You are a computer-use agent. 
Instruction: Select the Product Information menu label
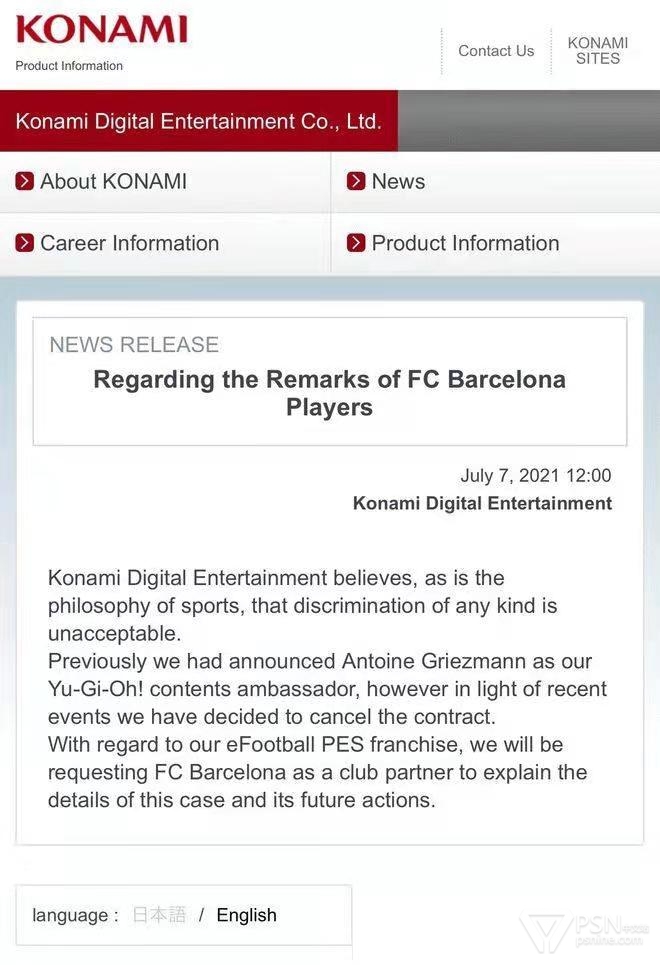(x=465, y=243)
